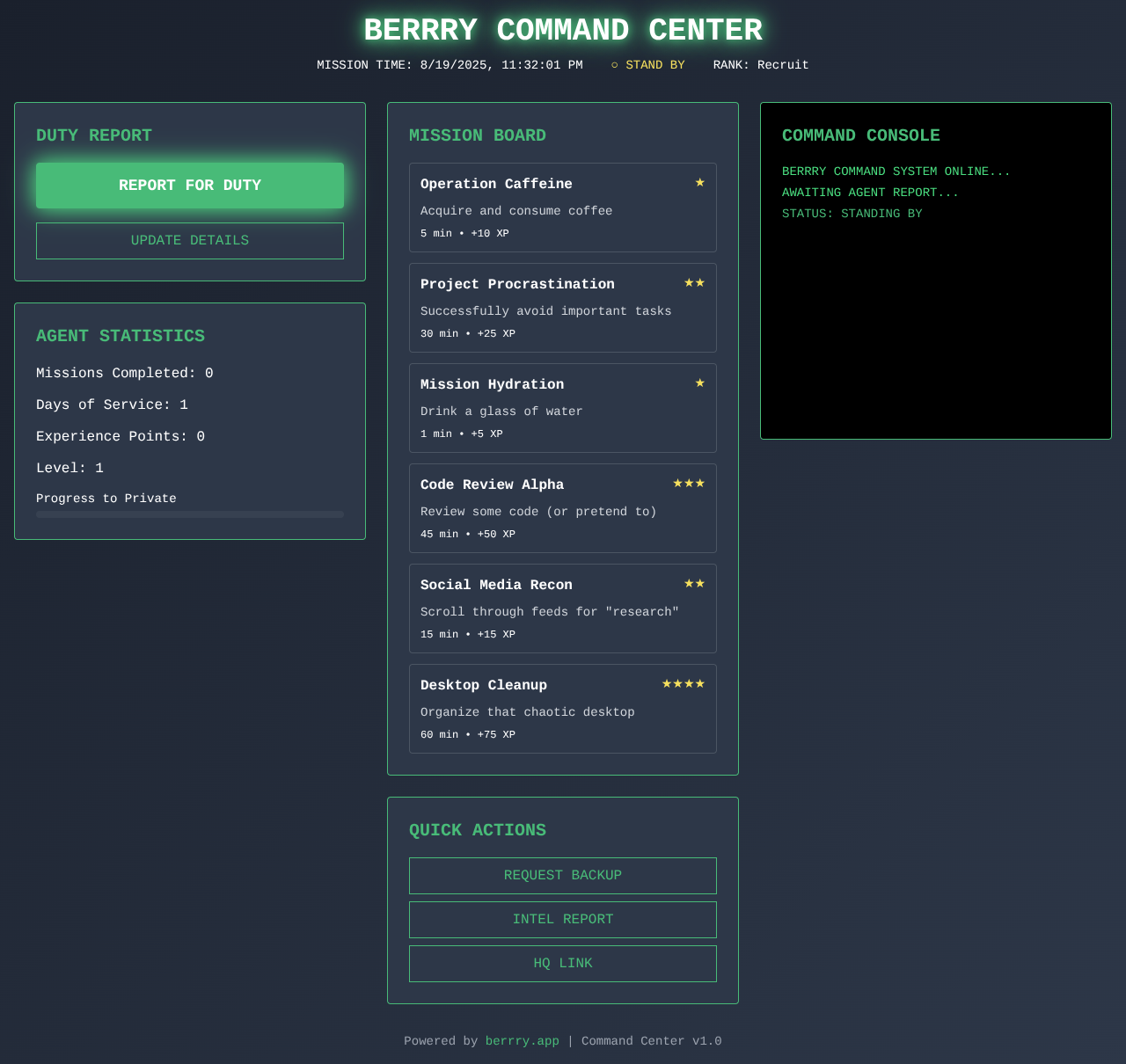Expand the Operation Caffeine mission card
This screenshot has width=1126, height=1064.
[x=562, y=208]
